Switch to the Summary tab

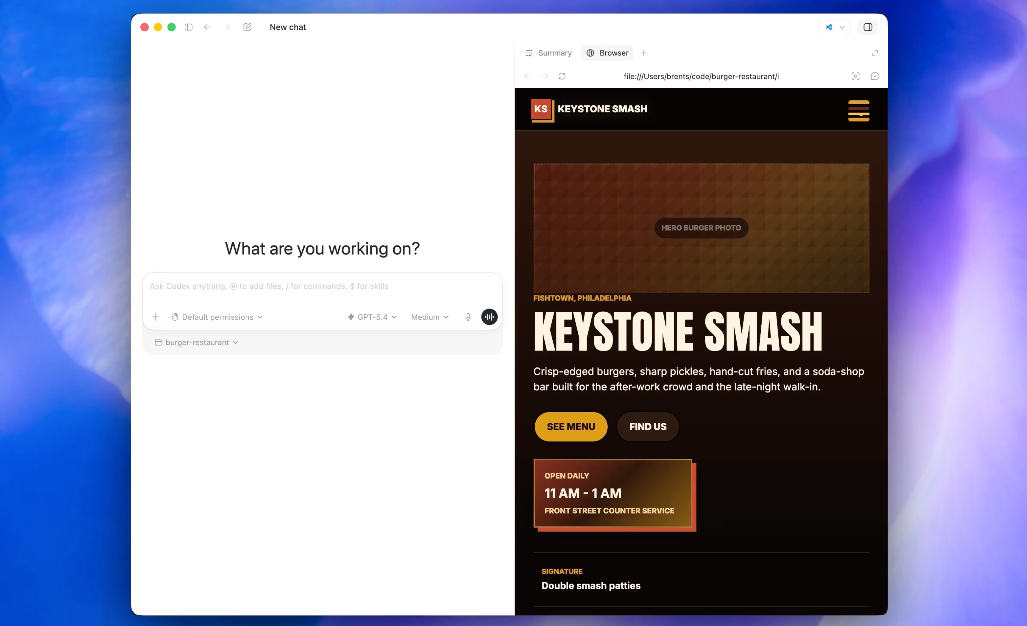coord(549,53)
